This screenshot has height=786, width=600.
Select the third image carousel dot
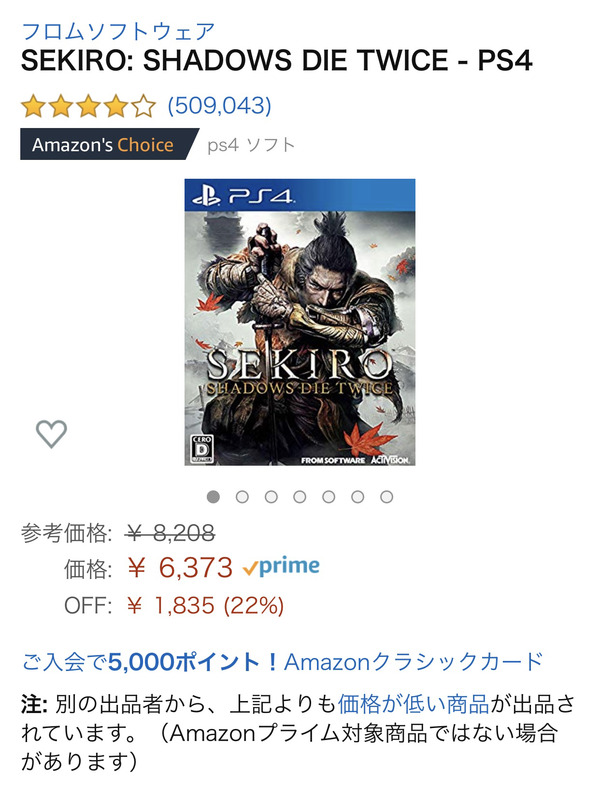(x=271, y=496)
